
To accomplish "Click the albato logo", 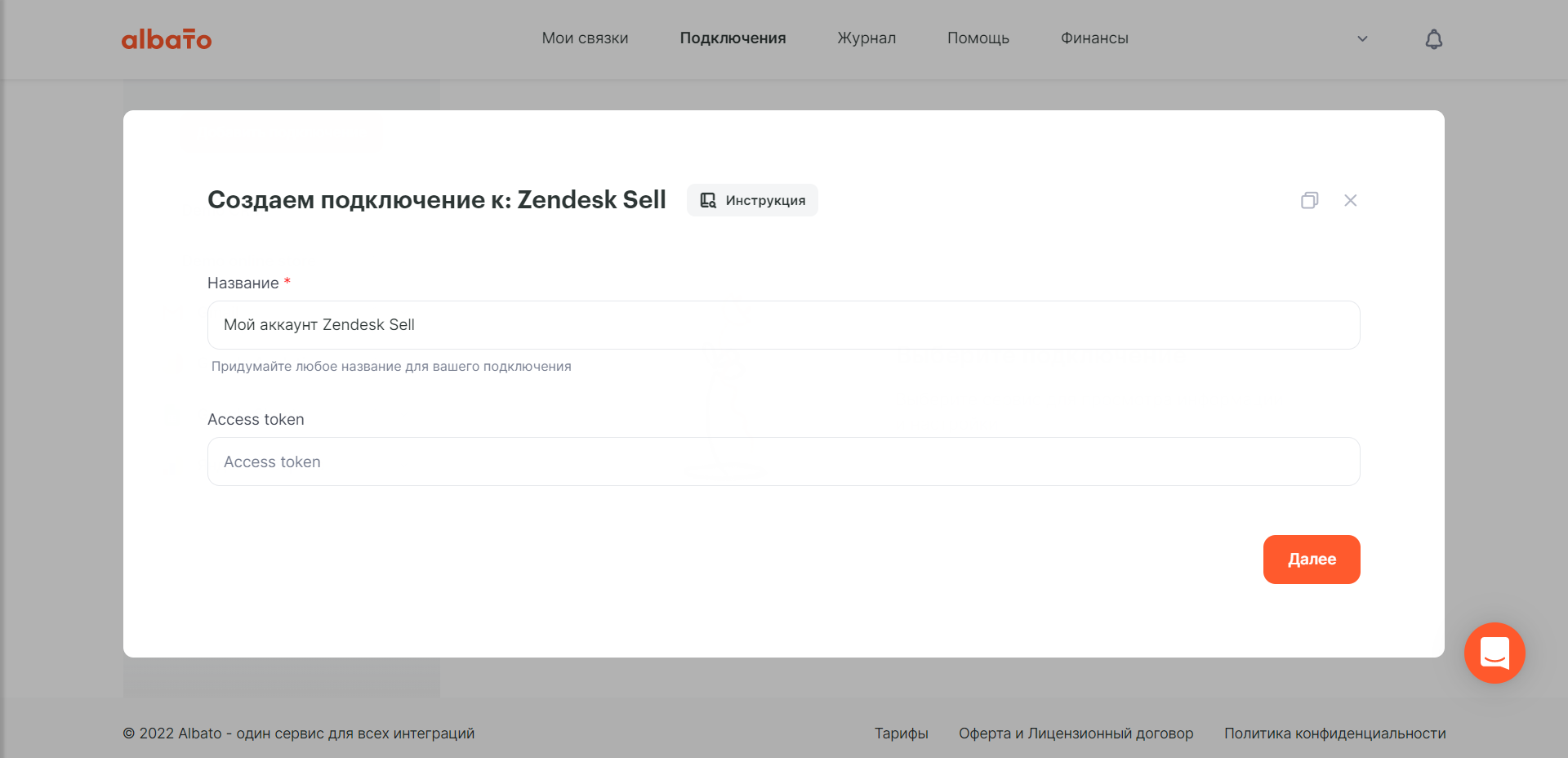I will pos(167,38).
